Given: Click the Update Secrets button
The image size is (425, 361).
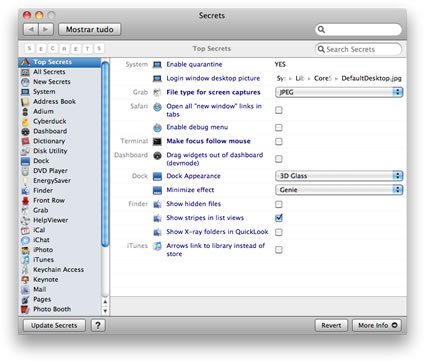Looking at the screenshot, I should [54, 325].
